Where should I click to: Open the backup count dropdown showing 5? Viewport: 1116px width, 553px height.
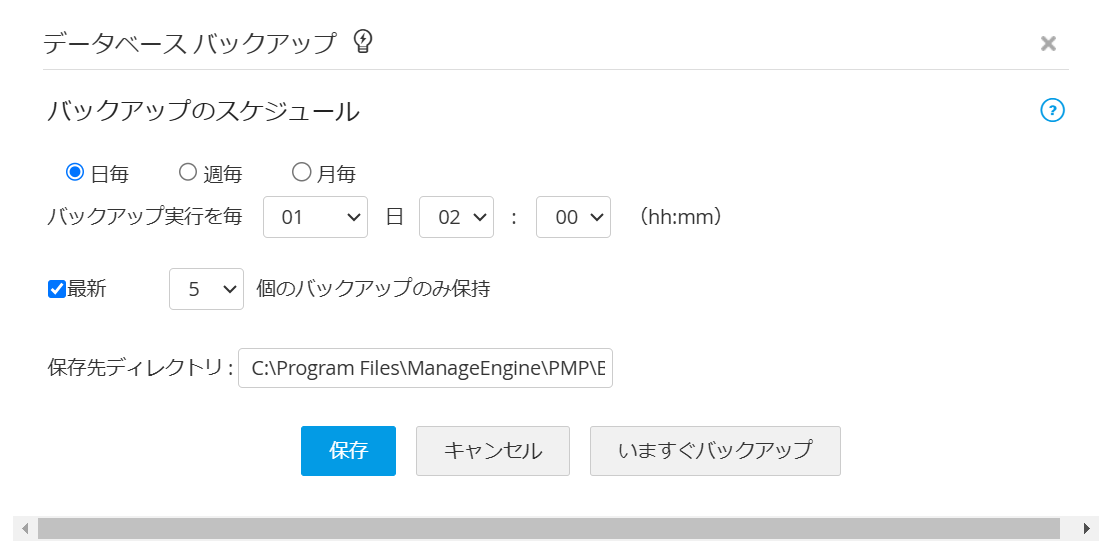click(206, 289)
